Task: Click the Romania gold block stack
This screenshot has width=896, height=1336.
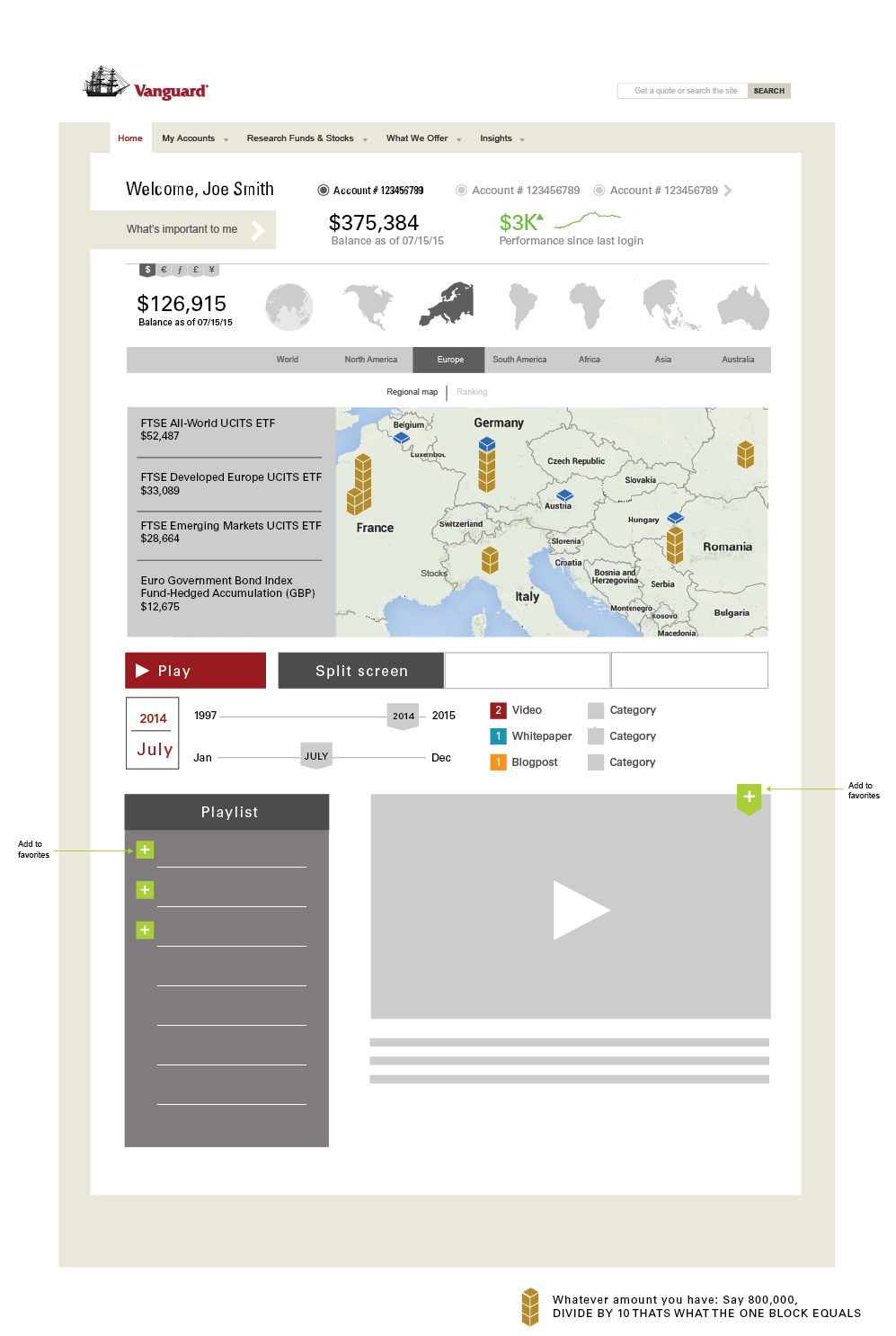Action: coord(675,545)
